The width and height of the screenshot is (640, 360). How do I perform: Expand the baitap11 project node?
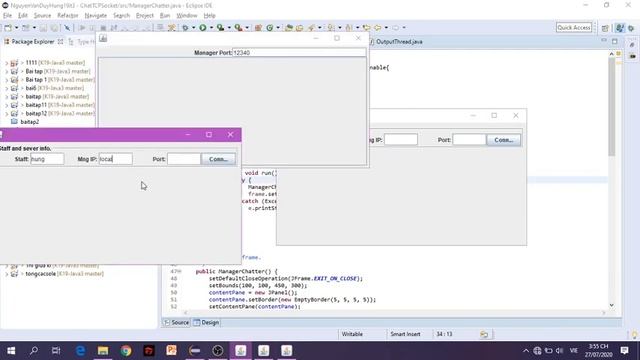tap(7, 105)
